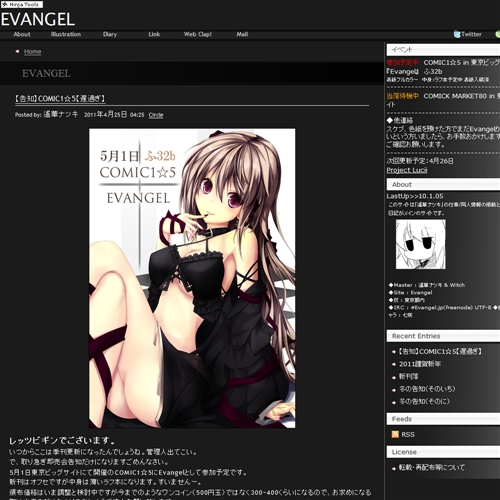Click the Twitter bird icon

click(x=457, y=34)
